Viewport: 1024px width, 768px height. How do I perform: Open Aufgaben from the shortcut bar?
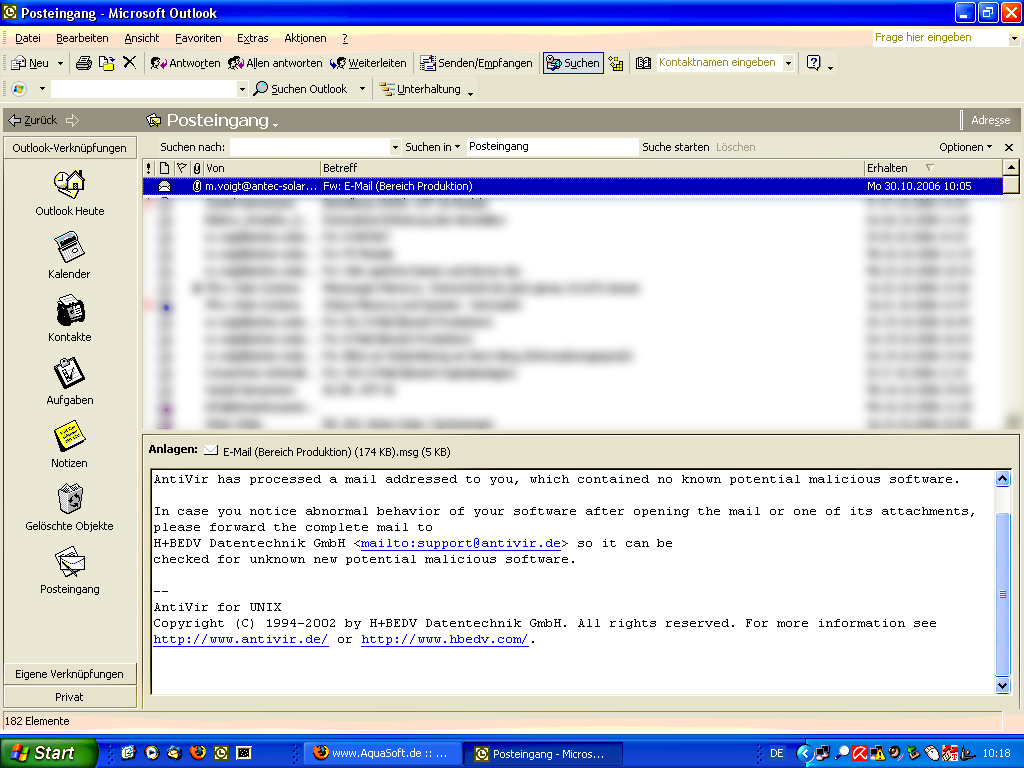pos(69,373)
